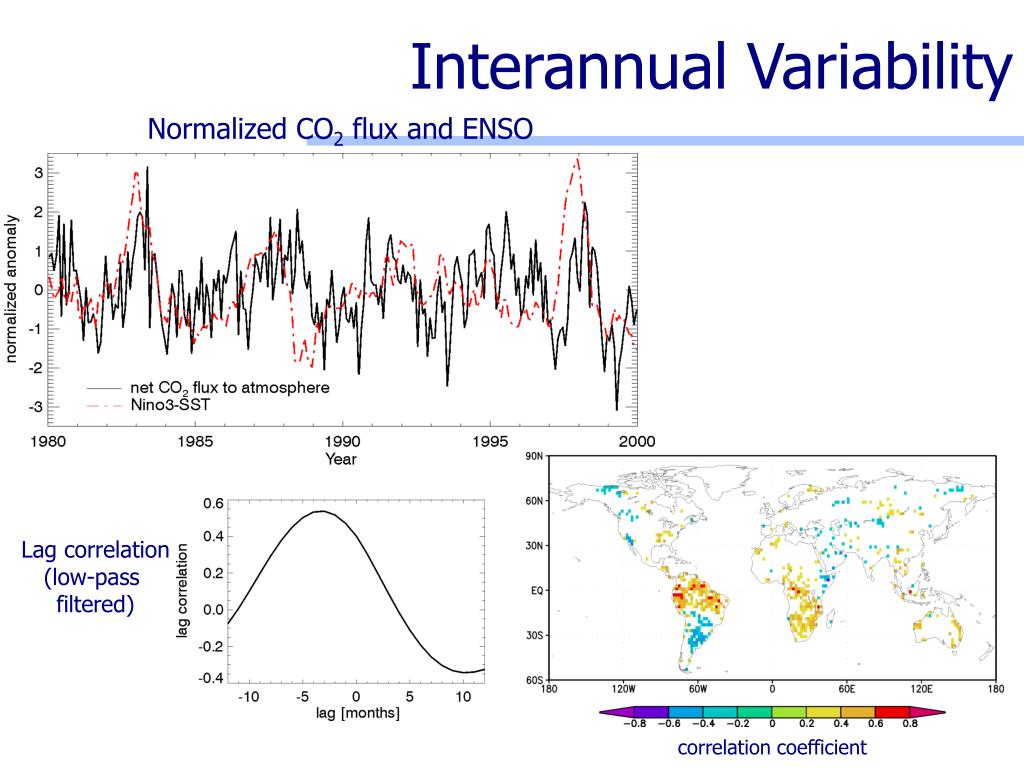1024x768 pixels.
Task: Click the 60N latitude label on map
Action: click(x=534, y=501)
